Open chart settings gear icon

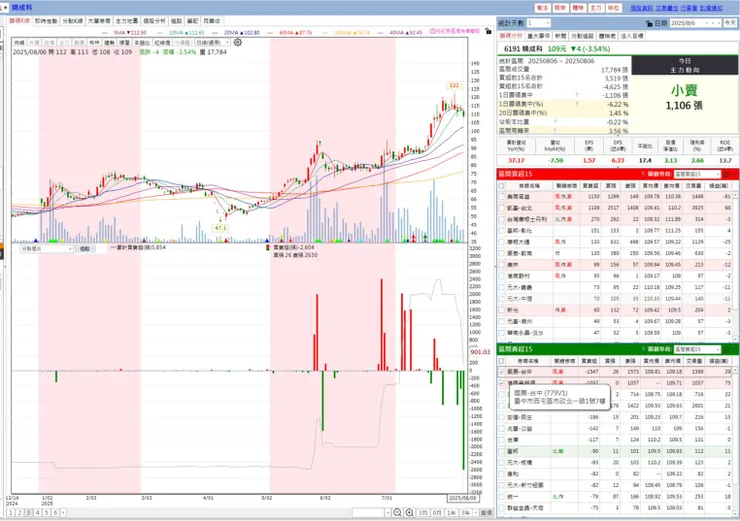point(238,42)
